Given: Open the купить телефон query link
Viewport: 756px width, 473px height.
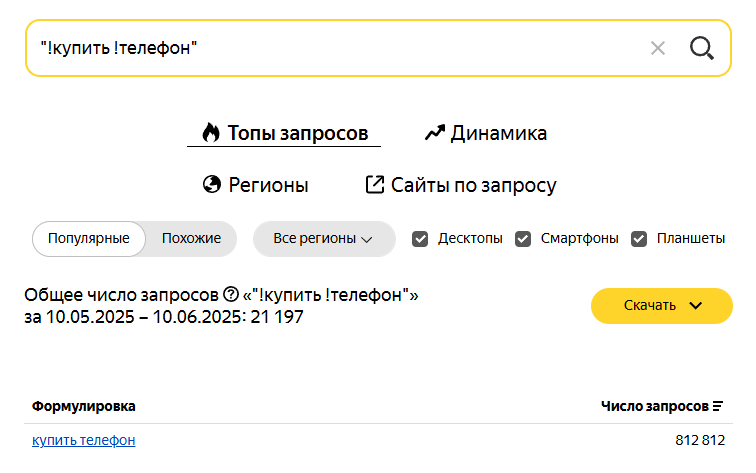Looking at the screenshot, I should pyautogui.click(x=83, y=440).
